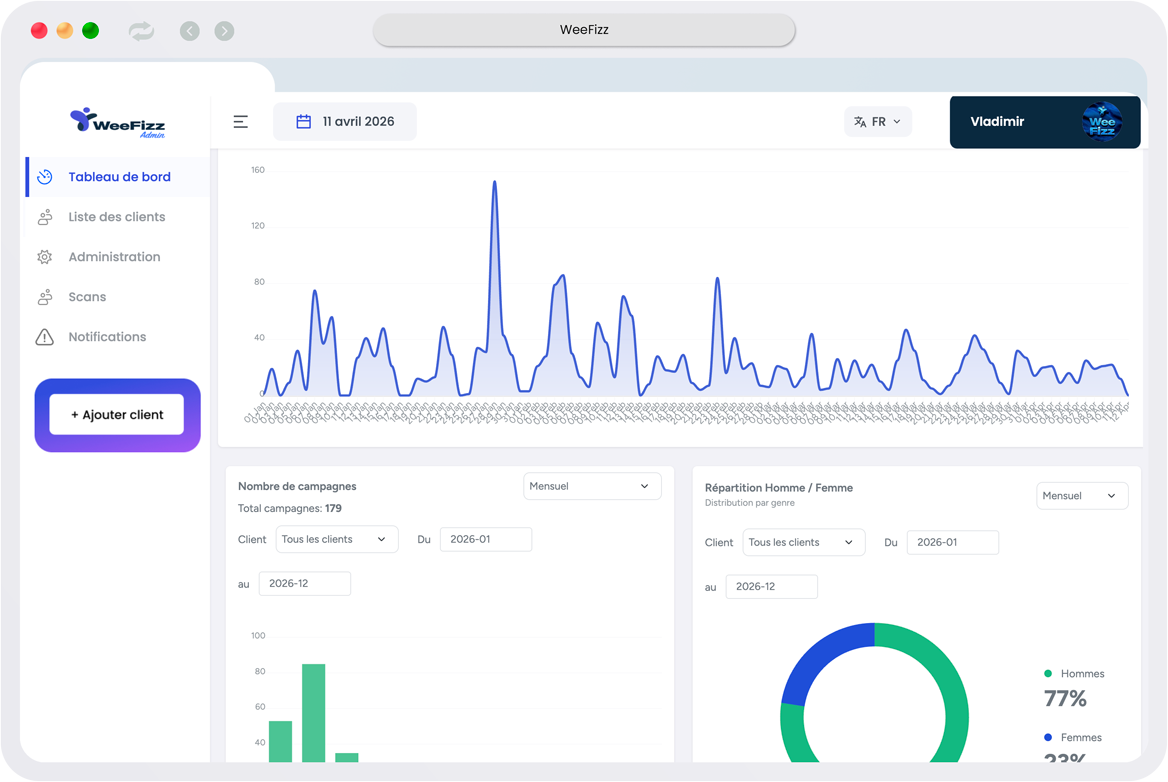Click the Notifications warning triangle icon
The height and width of the screenshot is (782, 1168).
click(x=45, y=337)
